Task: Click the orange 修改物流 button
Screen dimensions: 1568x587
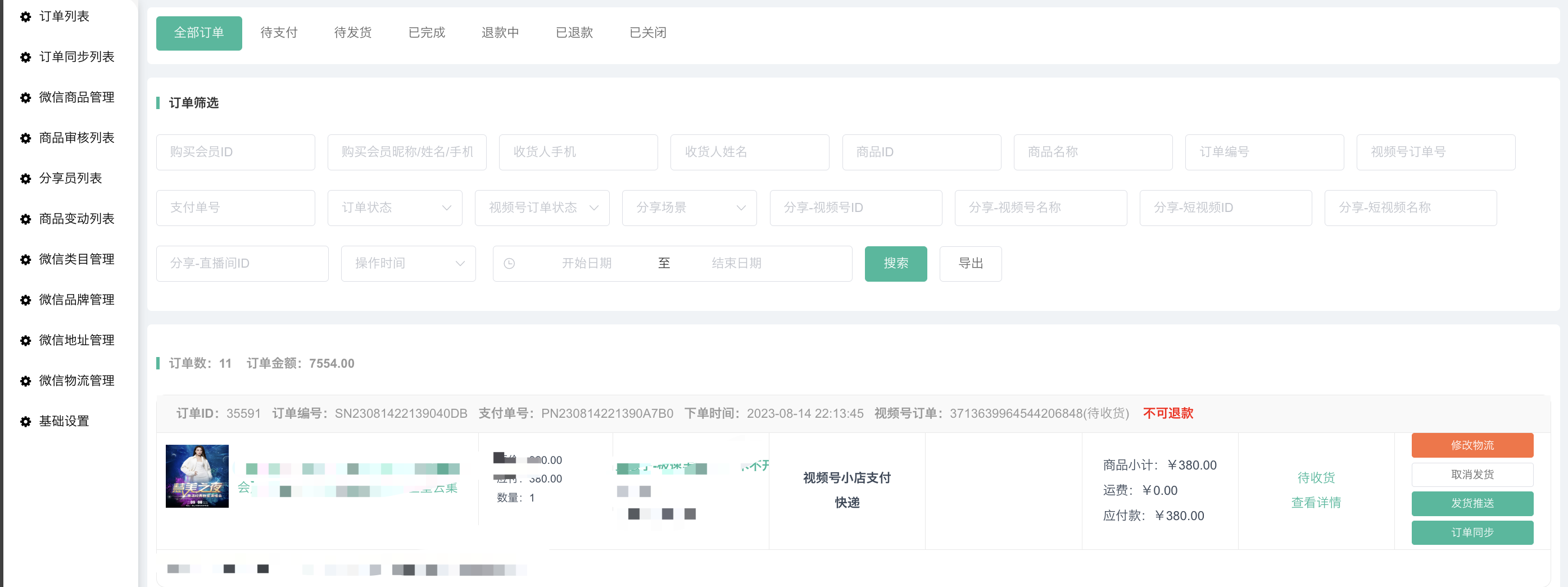Action: pos(1472,445)
